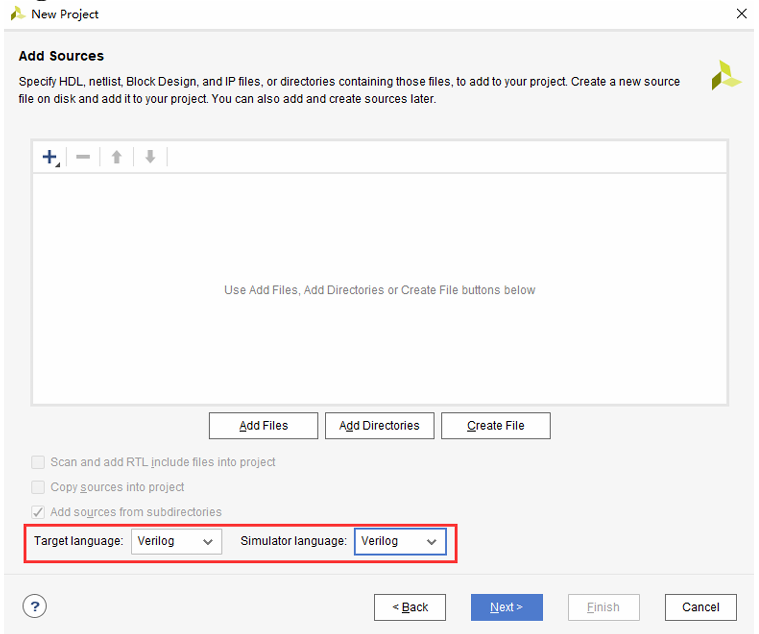
Task: Click the Add Directories button
Action: [x=380, y=425]
